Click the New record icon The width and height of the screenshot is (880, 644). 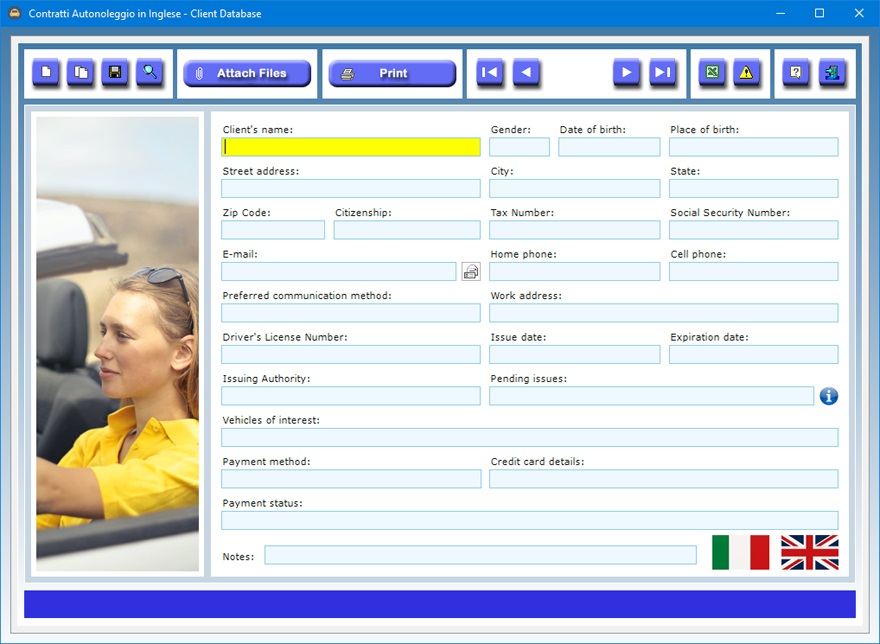coord(46,73)
